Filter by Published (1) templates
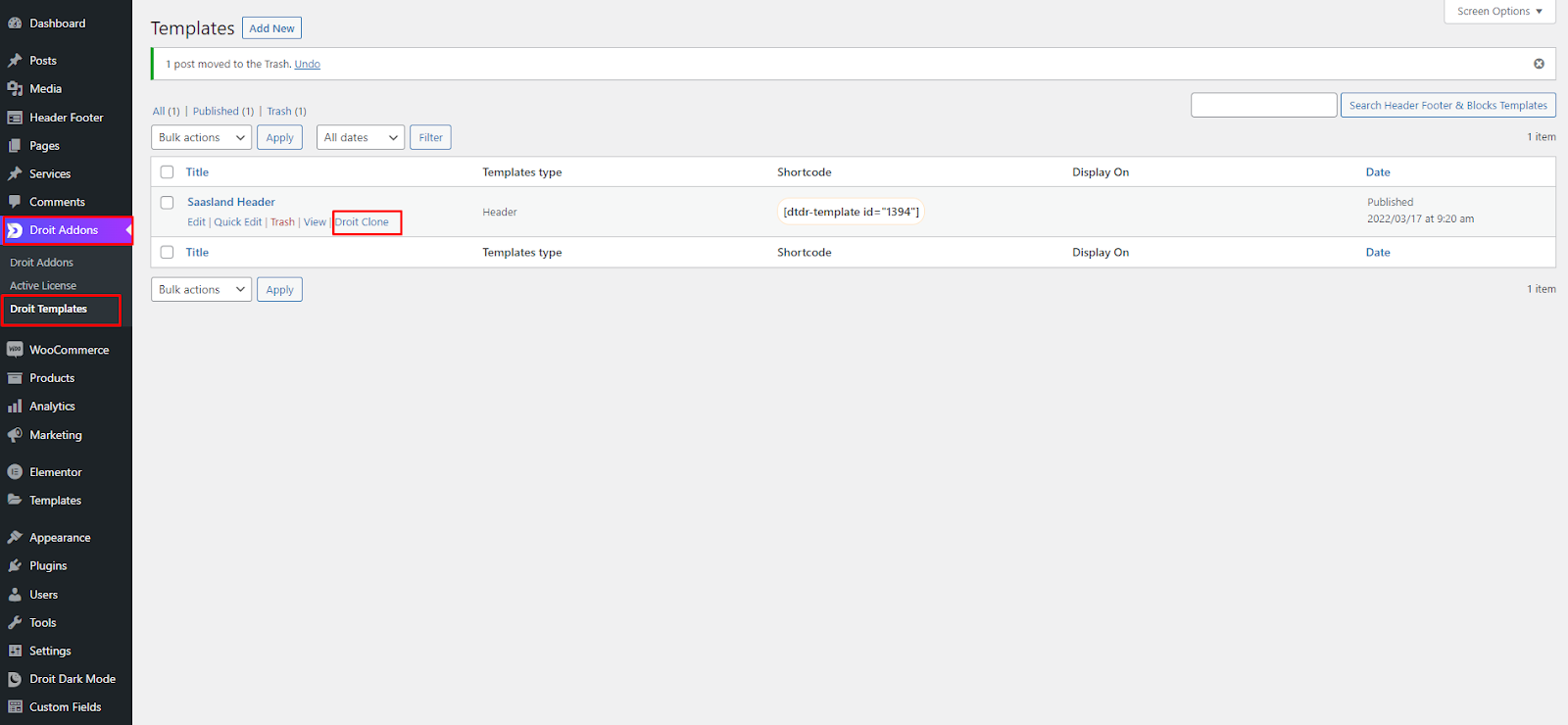Screen dimensions: 1568x725 [x=223, y=112]
